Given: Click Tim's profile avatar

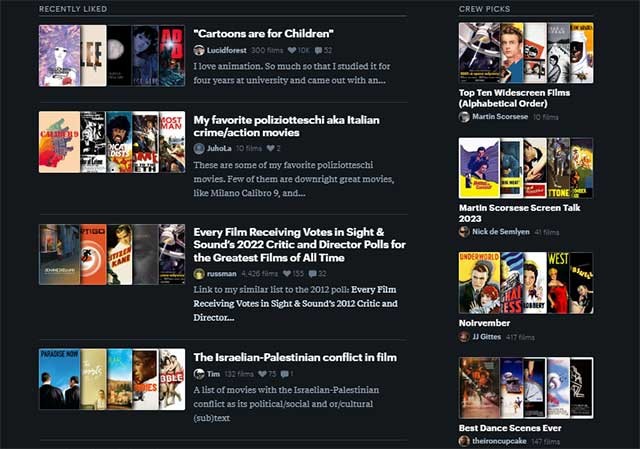Looking at the screenshot, I should click(x=199, y=374).
